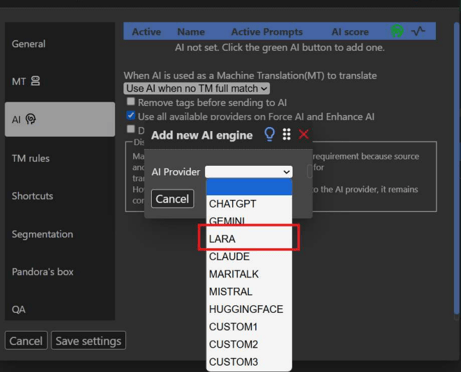The image size is (461, 372).
Task: Click the settings panel vertical scrollbar
Action: coord(457,168)
